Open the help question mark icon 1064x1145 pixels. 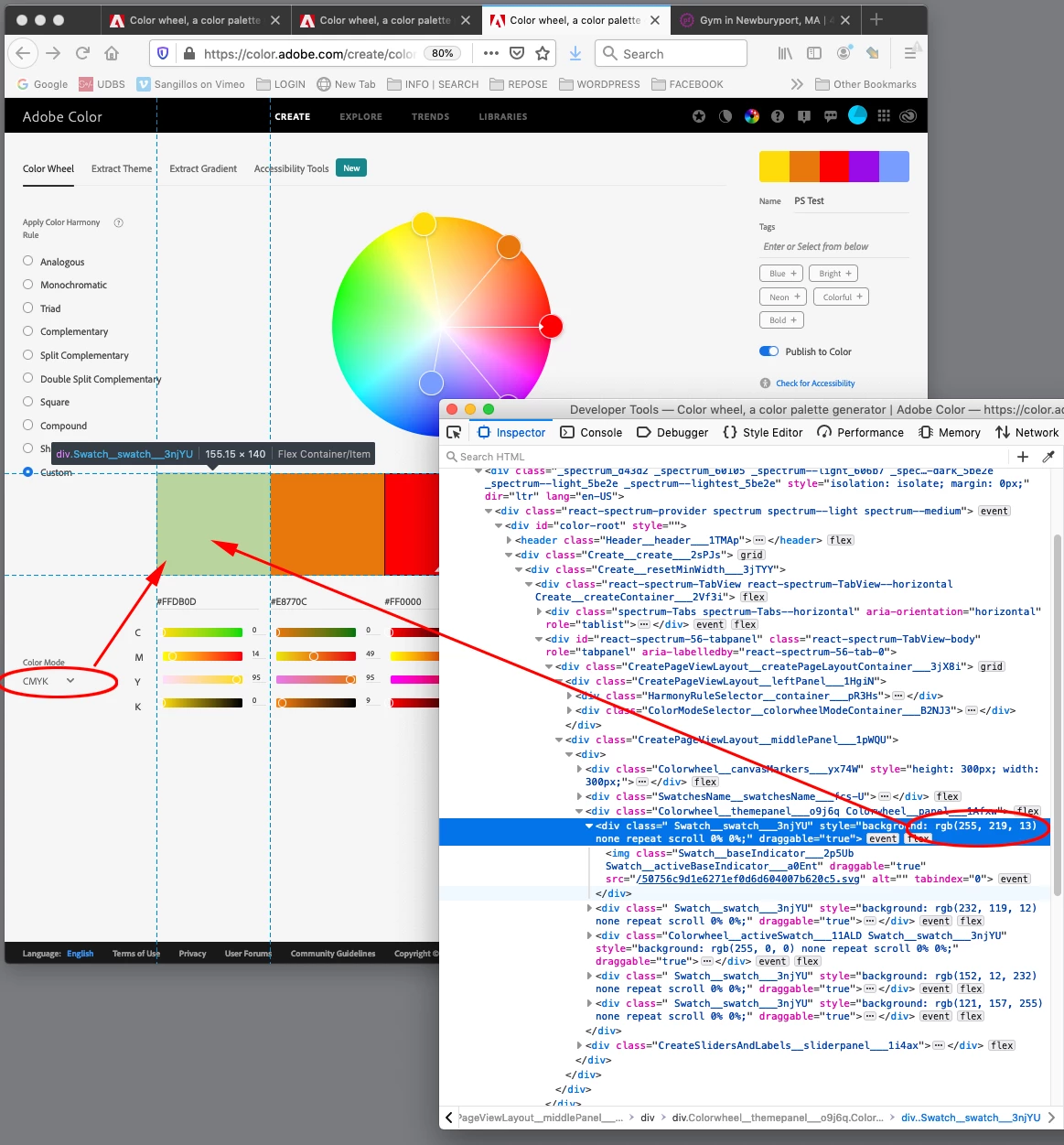click(778, 116)
